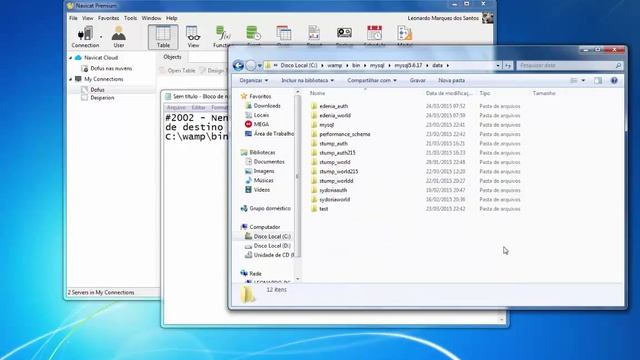Sort by Data de modificação column header
This screenshot has height=360, width=640.
pyautogui.click(x=449, y=93)
